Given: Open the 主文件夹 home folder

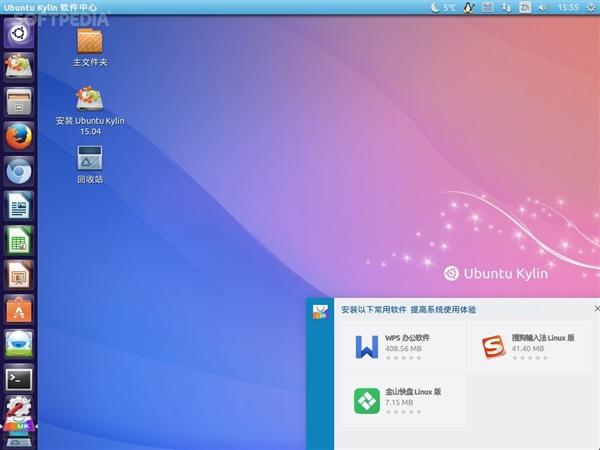Looking at the screenshot, I should pyautogui.click(x=90, y=42).
